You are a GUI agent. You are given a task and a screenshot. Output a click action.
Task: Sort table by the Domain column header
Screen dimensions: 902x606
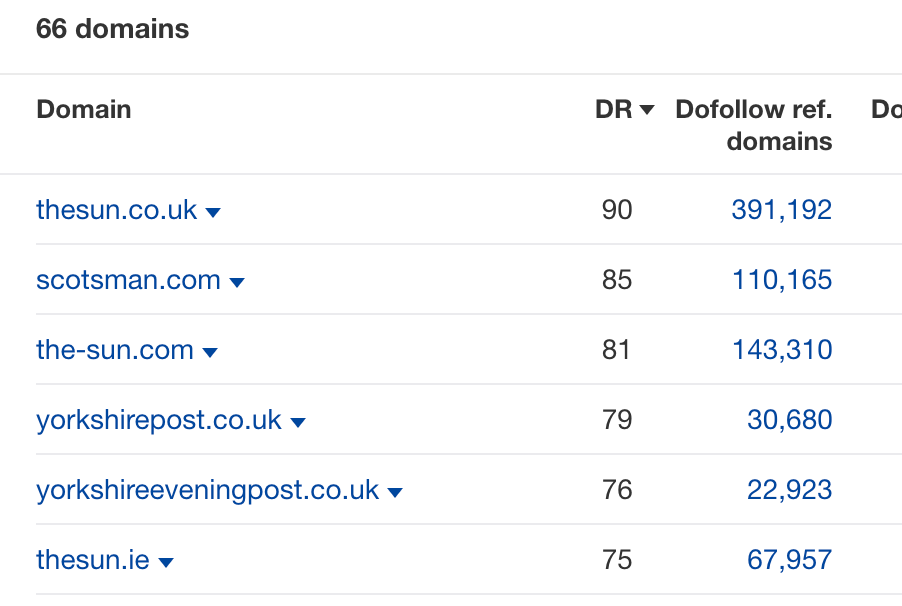tap(83, 110)
